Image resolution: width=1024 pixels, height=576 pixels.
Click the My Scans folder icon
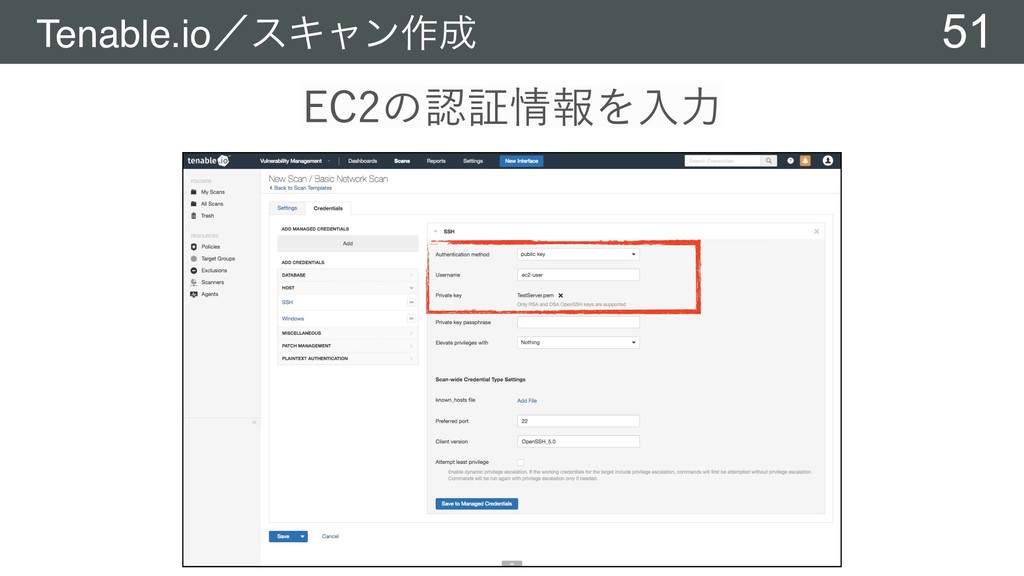[x=193, y=192]
